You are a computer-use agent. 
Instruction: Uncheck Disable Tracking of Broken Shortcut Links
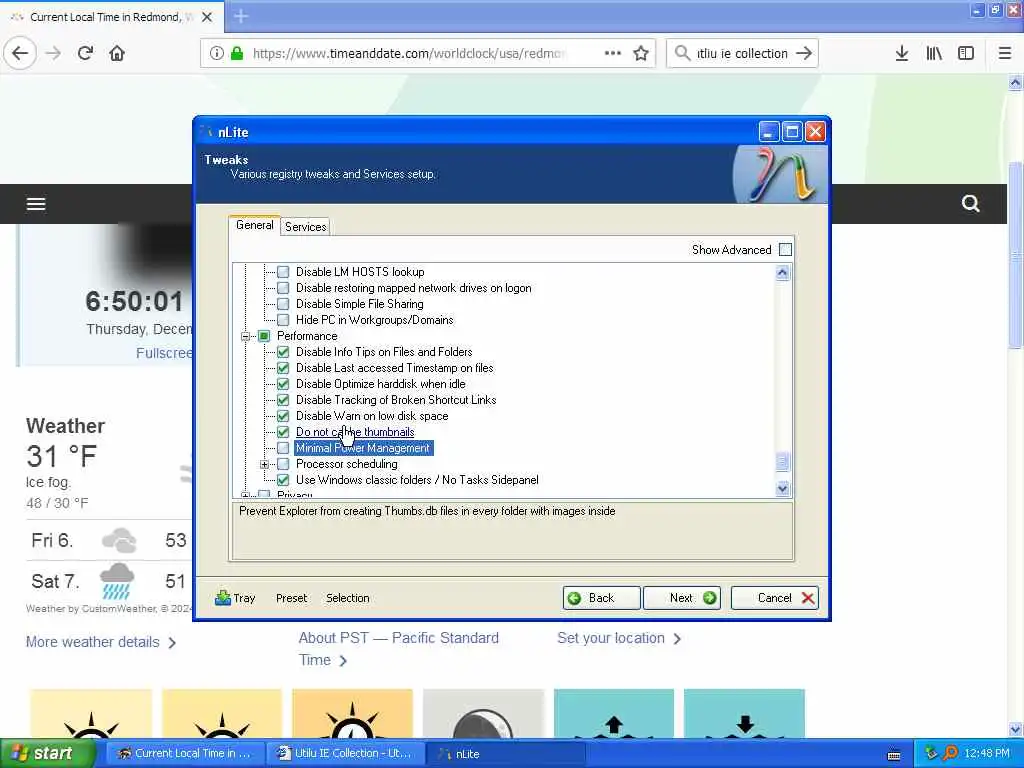click(283, 400)
